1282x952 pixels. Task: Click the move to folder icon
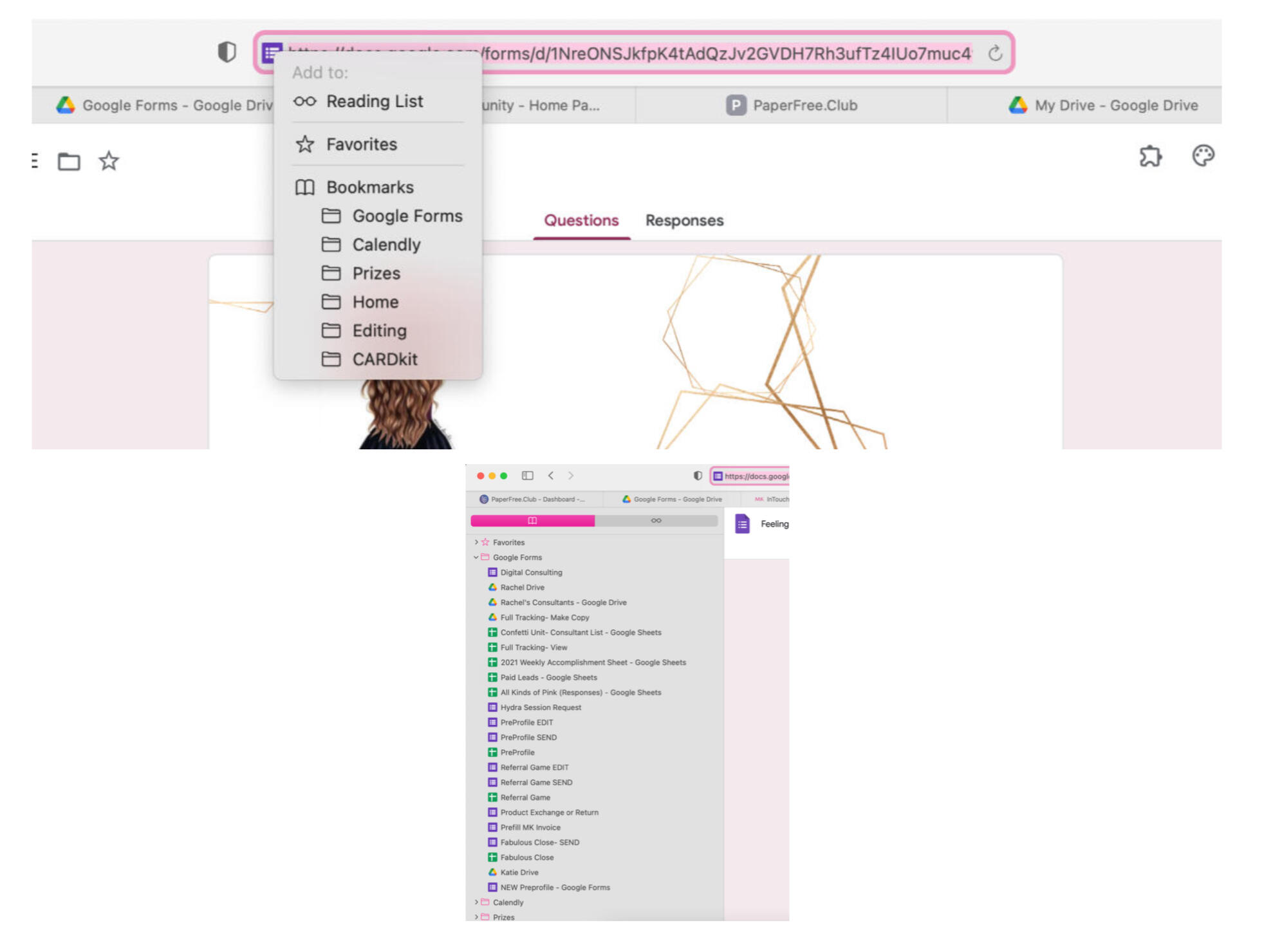tap(69, 161)
